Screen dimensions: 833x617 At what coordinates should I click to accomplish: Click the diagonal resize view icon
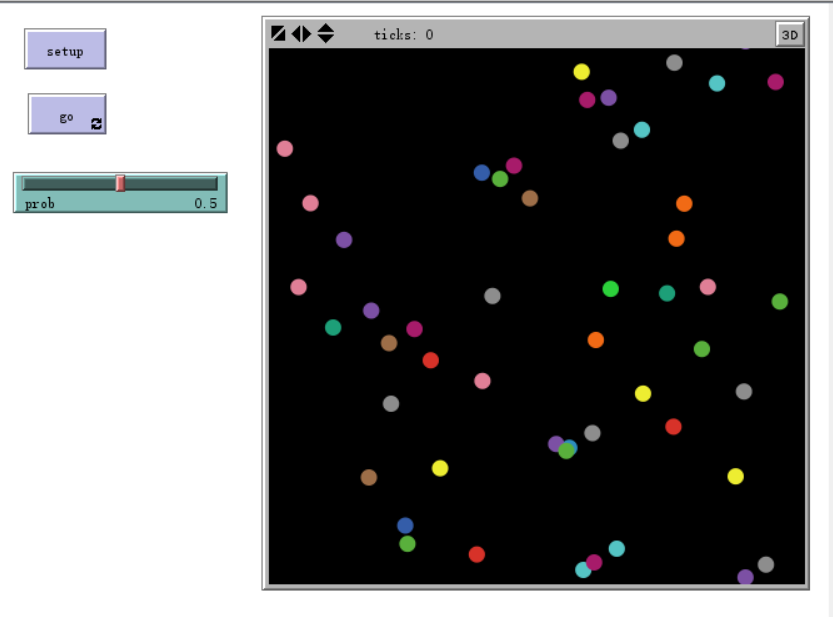278,33
